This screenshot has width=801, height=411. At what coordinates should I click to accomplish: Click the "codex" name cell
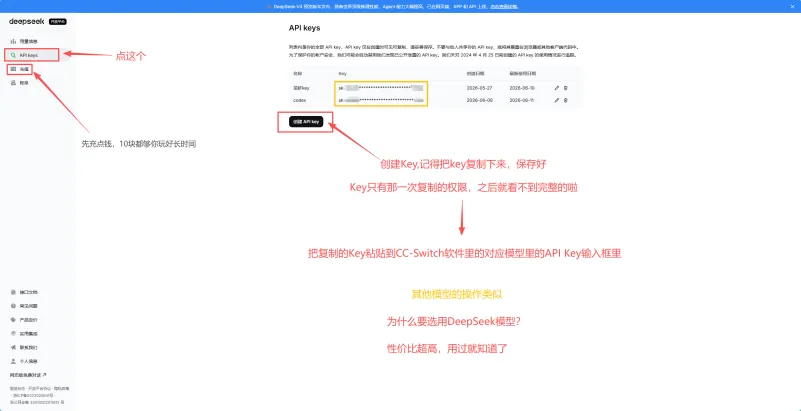(299, 100)
